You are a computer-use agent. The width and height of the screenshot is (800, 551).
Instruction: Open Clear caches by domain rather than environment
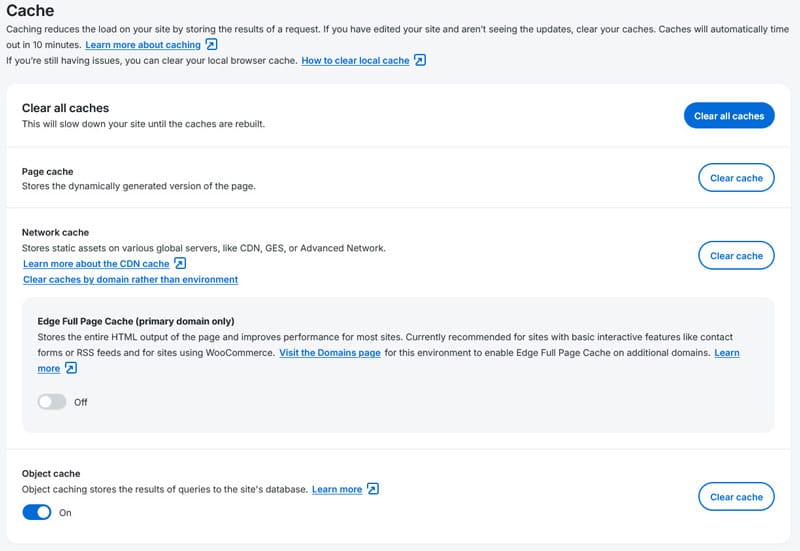(131, 280)
